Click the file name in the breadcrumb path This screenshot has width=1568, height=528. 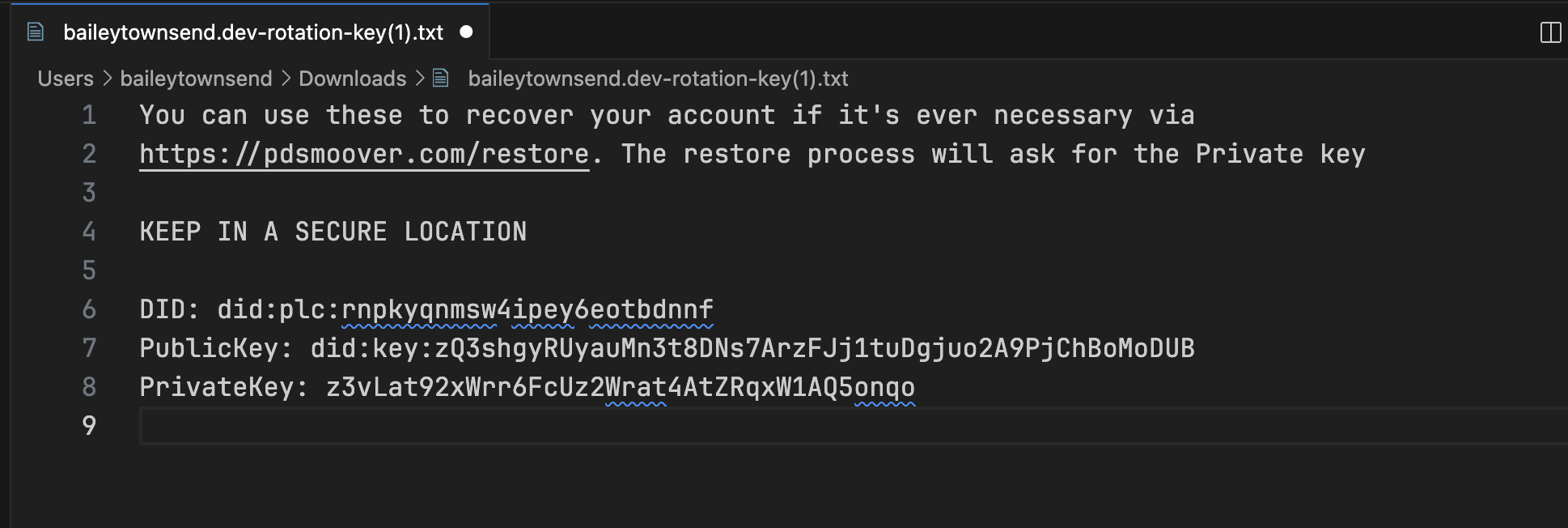[x=657, y=79]
